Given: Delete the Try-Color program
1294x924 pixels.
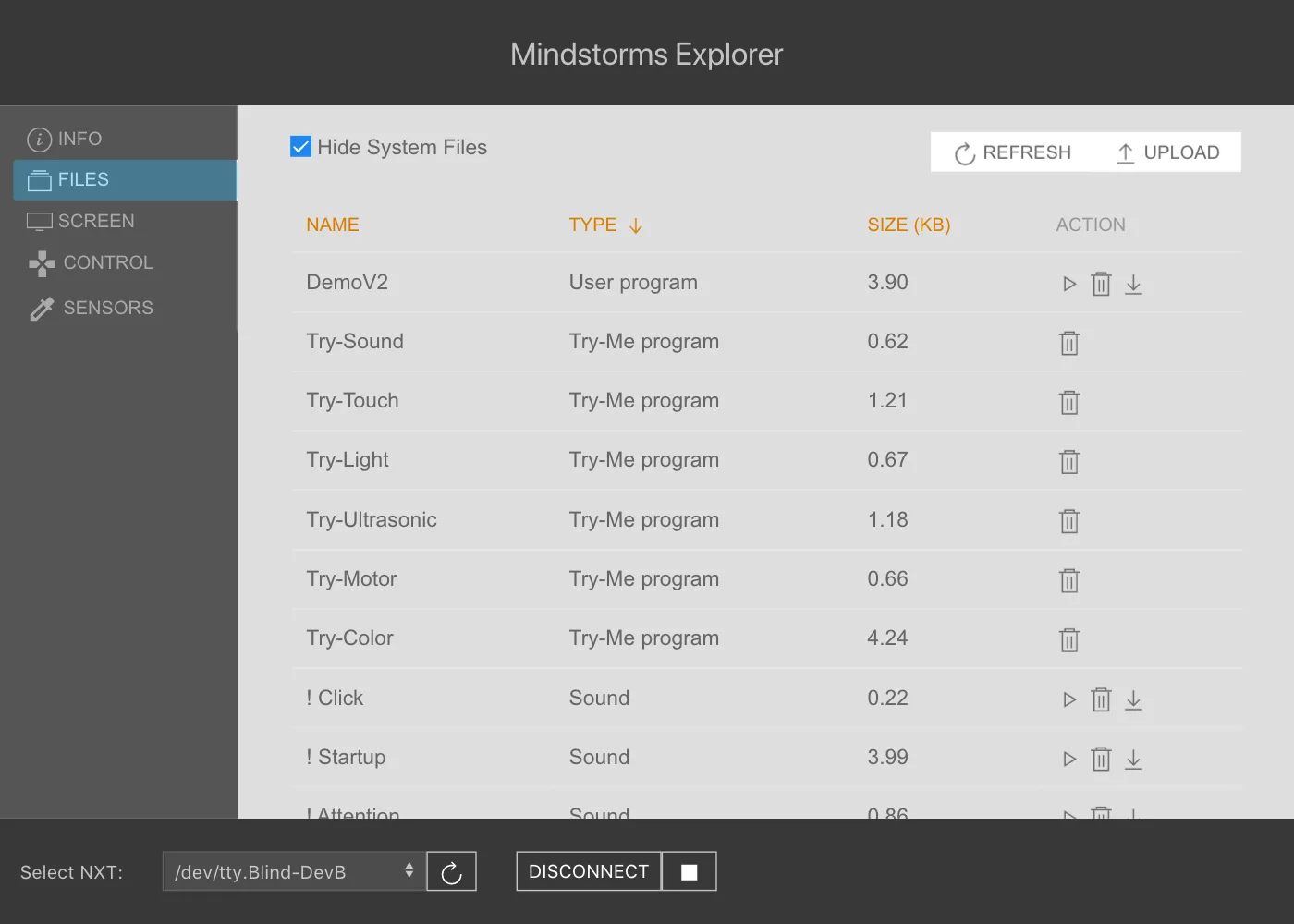Looking at the screenshot, I should 1069,639.
